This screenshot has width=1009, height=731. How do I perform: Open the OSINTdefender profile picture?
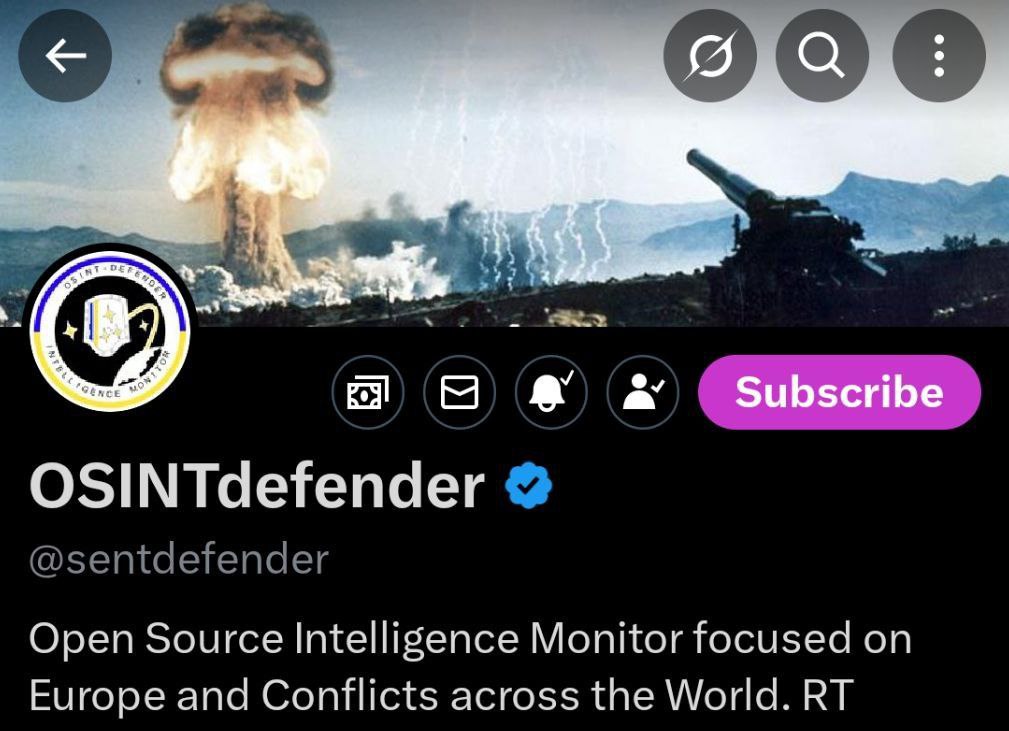point(110,328)
